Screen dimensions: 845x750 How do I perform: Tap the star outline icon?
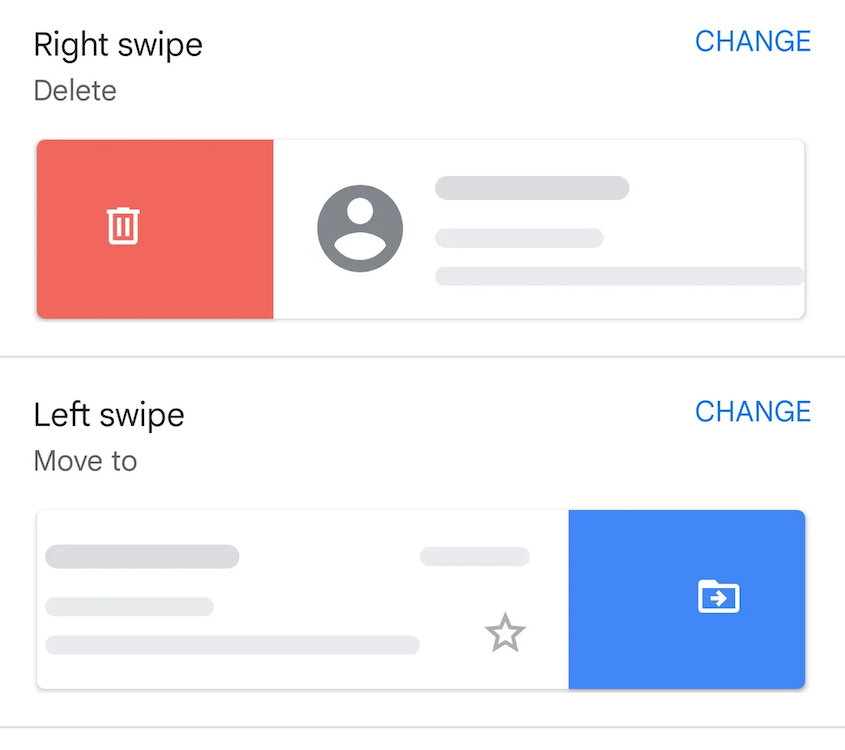click(505, 633)
